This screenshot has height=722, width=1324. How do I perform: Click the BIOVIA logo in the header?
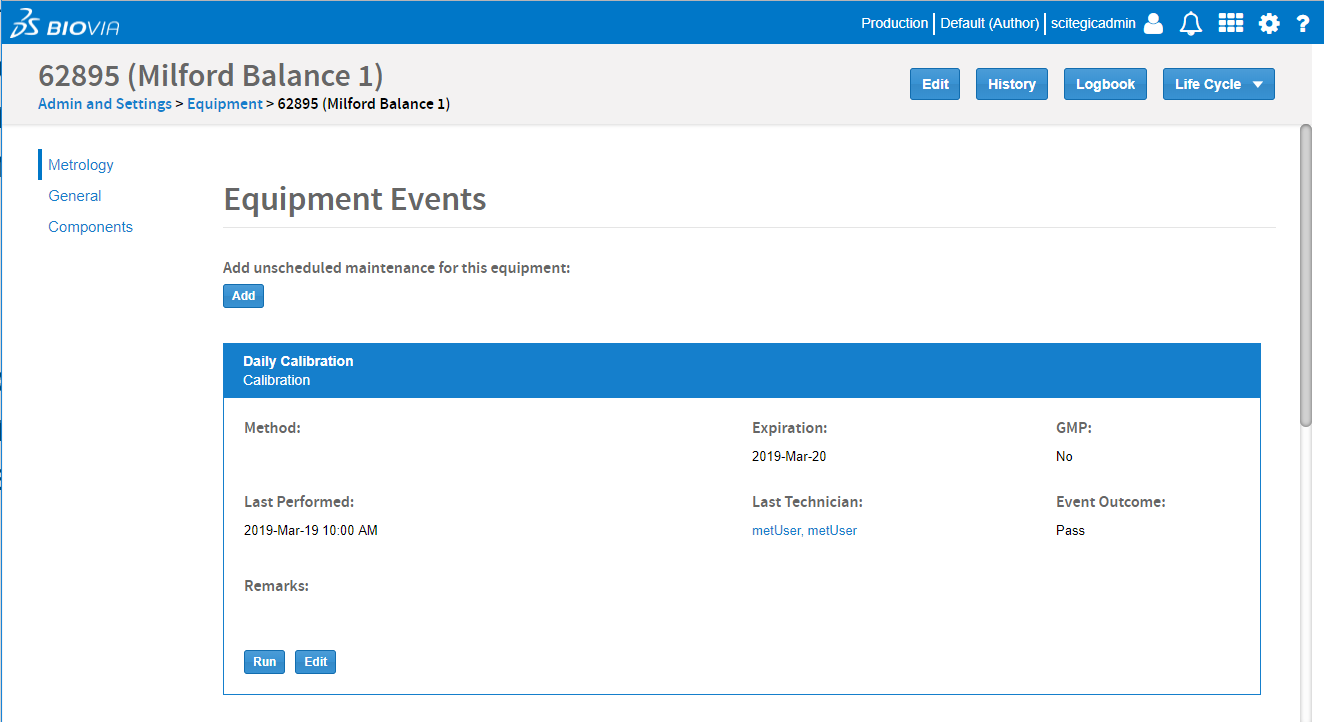(65, 24)
